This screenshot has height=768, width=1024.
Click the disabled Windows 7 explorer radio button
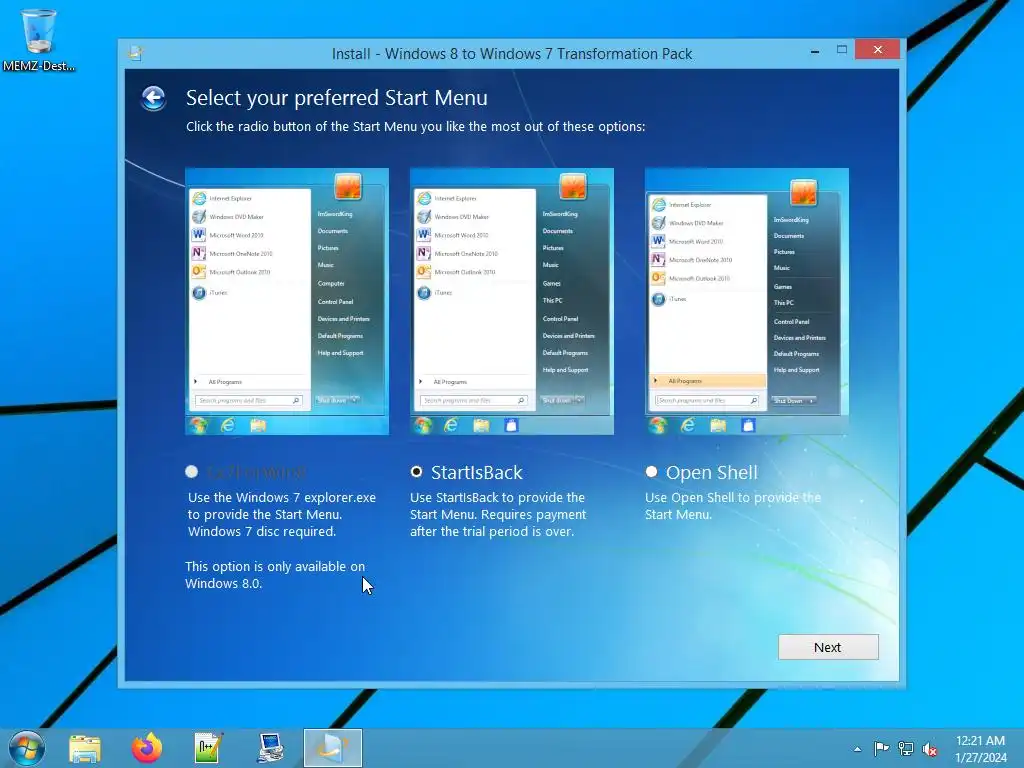(x=191, y=472)
